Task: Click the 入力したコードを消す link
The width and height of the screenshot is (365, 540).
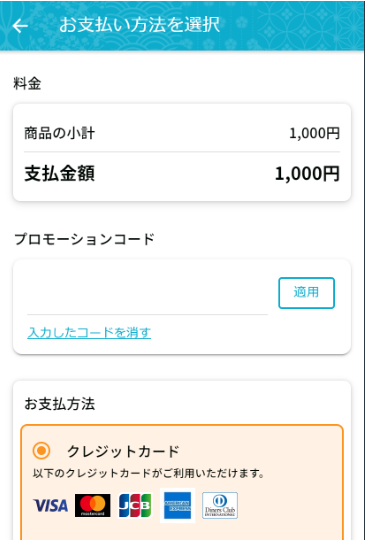Action: click(x=89, y=333)
